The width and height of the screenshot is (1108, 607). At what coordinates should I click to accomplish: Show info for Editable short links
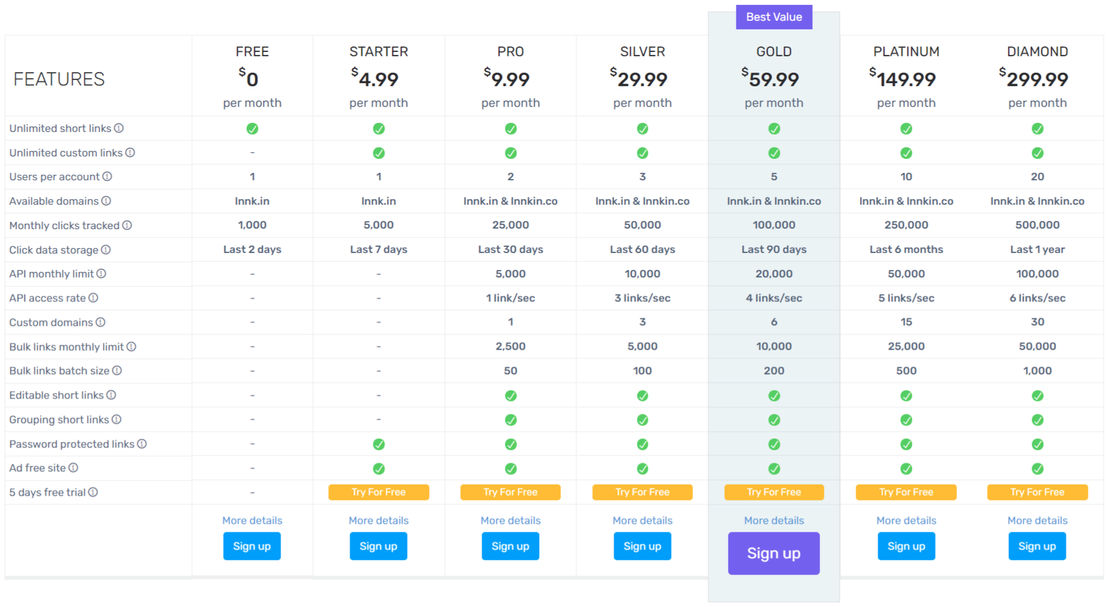pyautogui.click(x=111, y=395)
